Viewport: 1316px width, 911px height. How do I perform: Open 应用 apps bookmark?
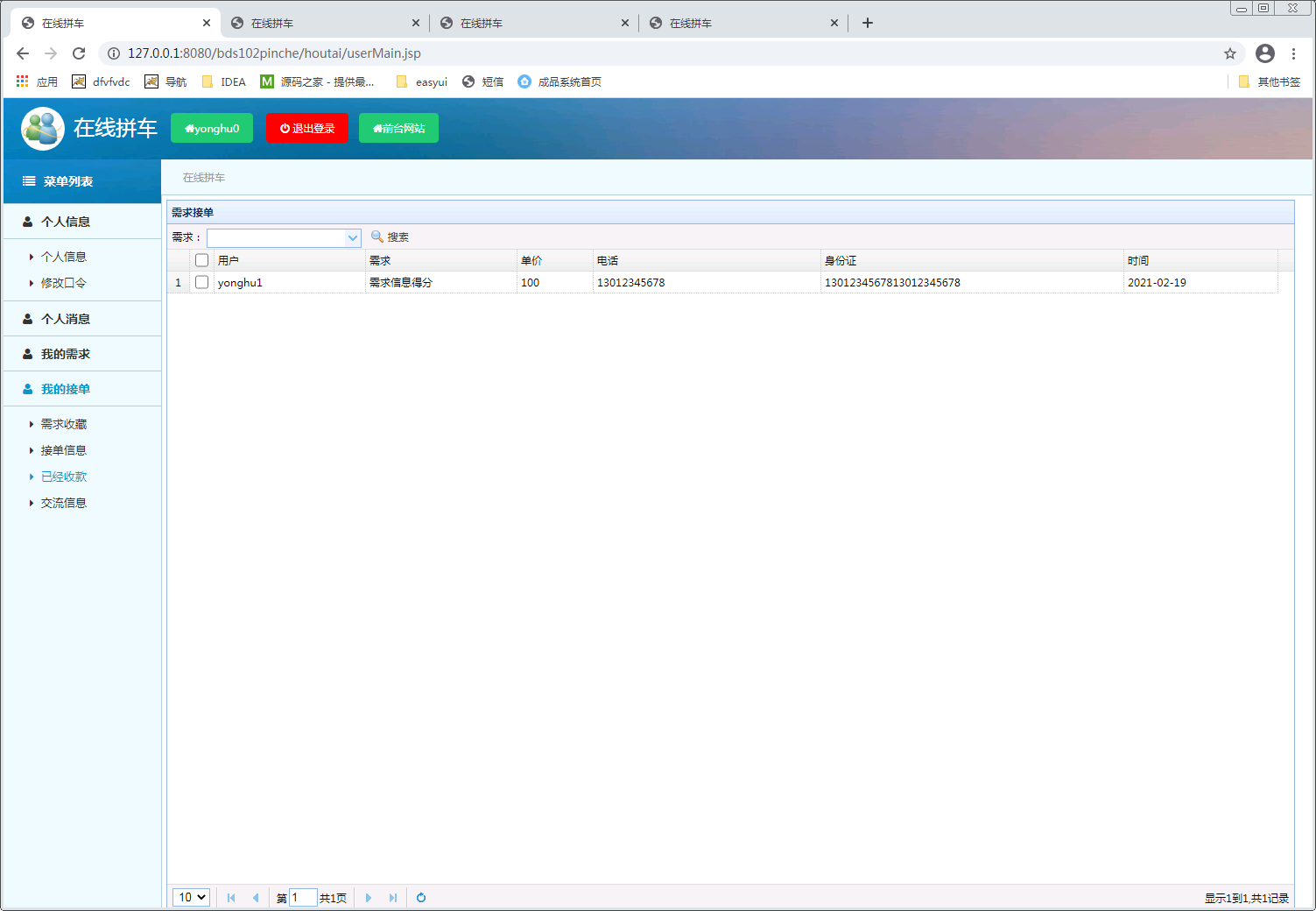[x=37, y=81]
